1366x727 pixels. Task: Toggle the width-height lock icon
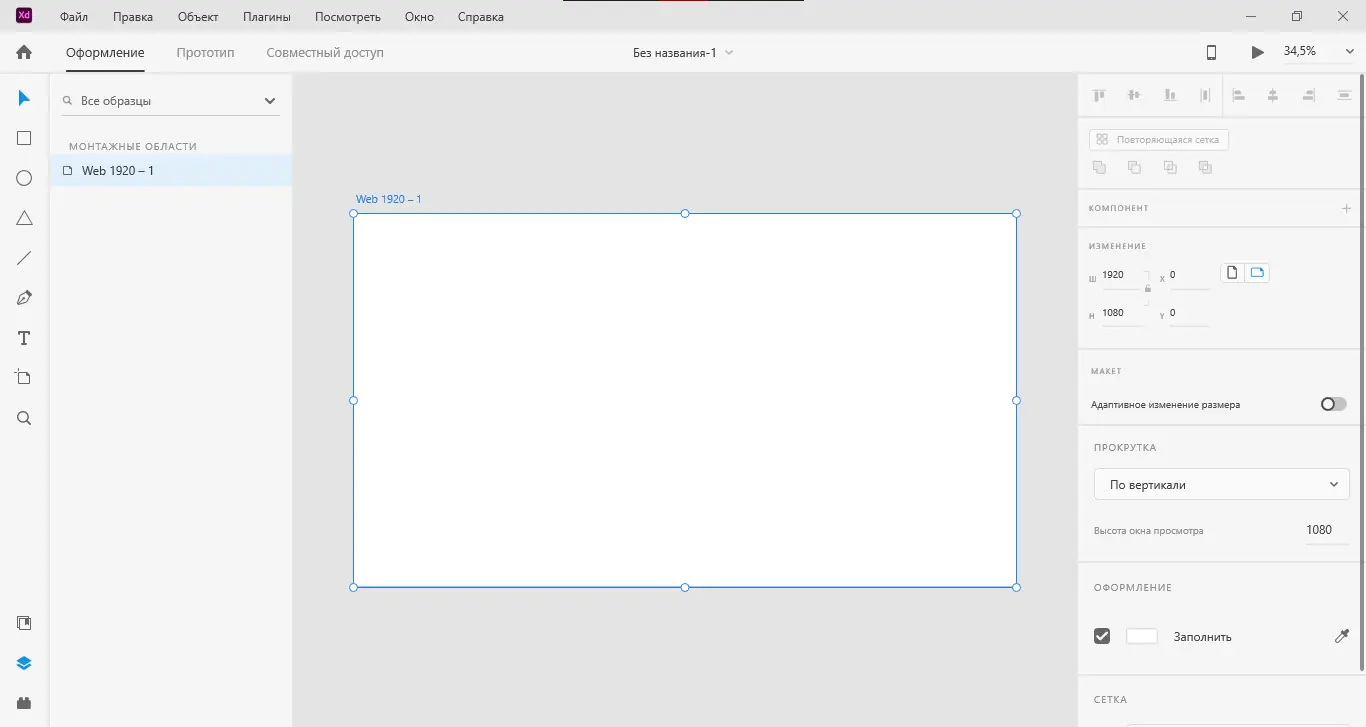tap(1147, 290)
